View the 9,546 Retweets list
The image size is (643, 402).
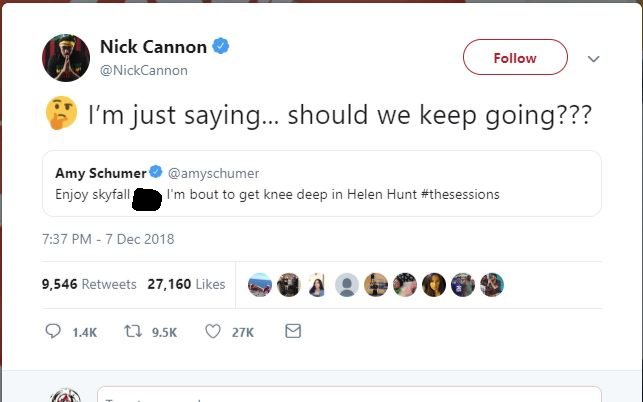pos(89,285)
